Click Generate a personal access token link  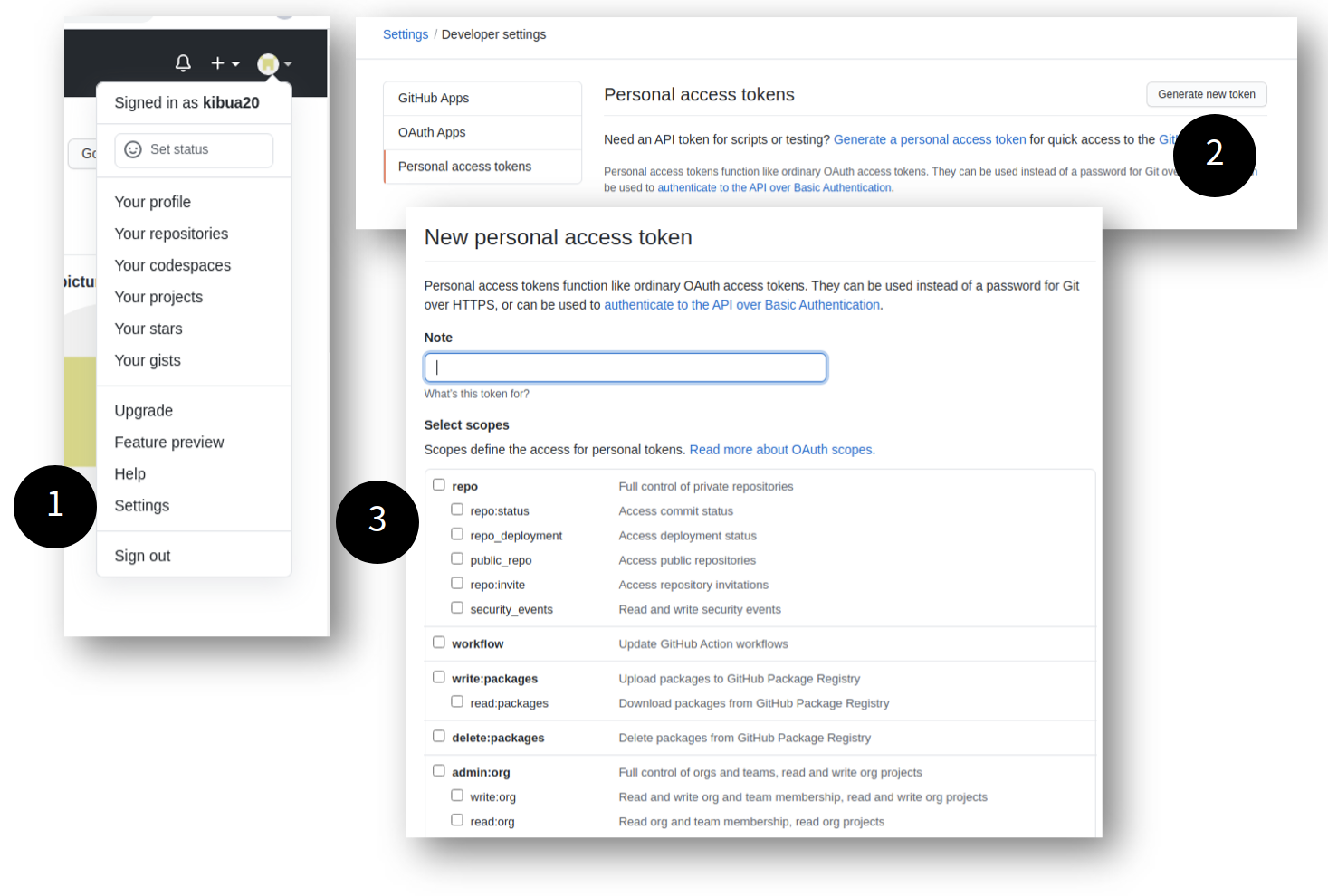(930, 139)
